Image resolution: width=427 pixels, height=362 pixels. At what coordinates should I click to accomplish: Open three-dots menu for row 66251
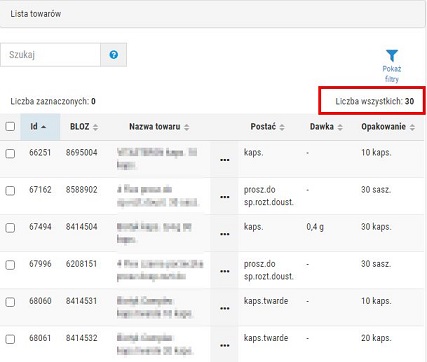point(225,160)
